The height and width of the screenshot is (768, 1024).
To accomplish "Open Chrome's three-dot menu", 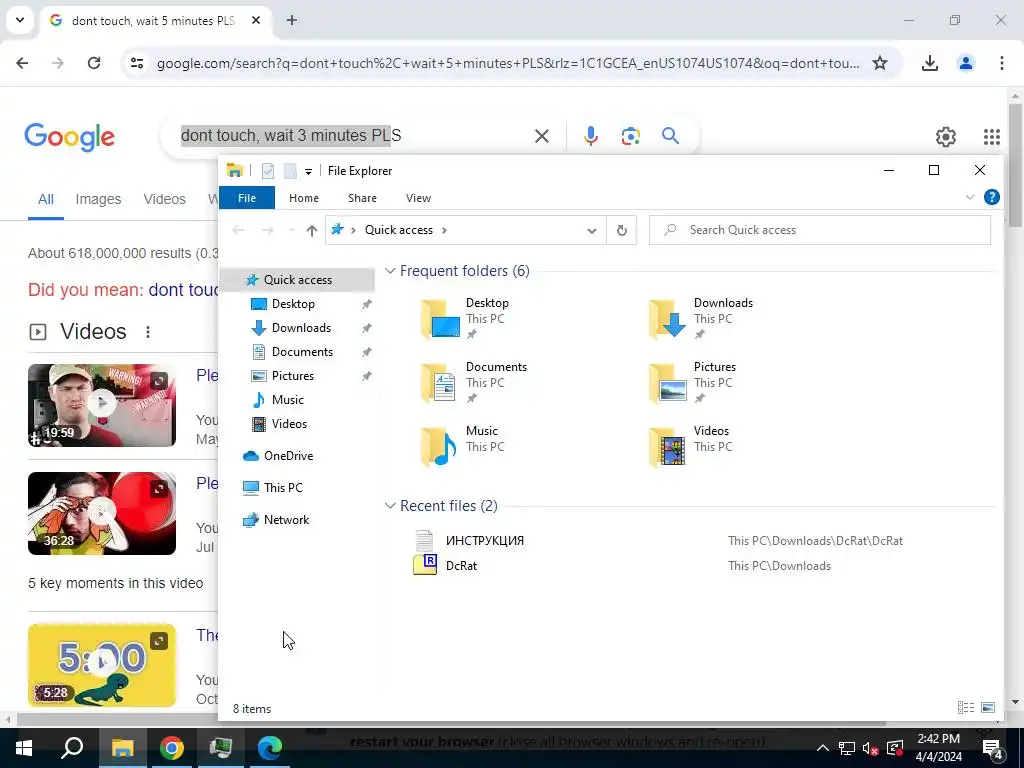I will pyautogui.click(x=1002, y=63).
